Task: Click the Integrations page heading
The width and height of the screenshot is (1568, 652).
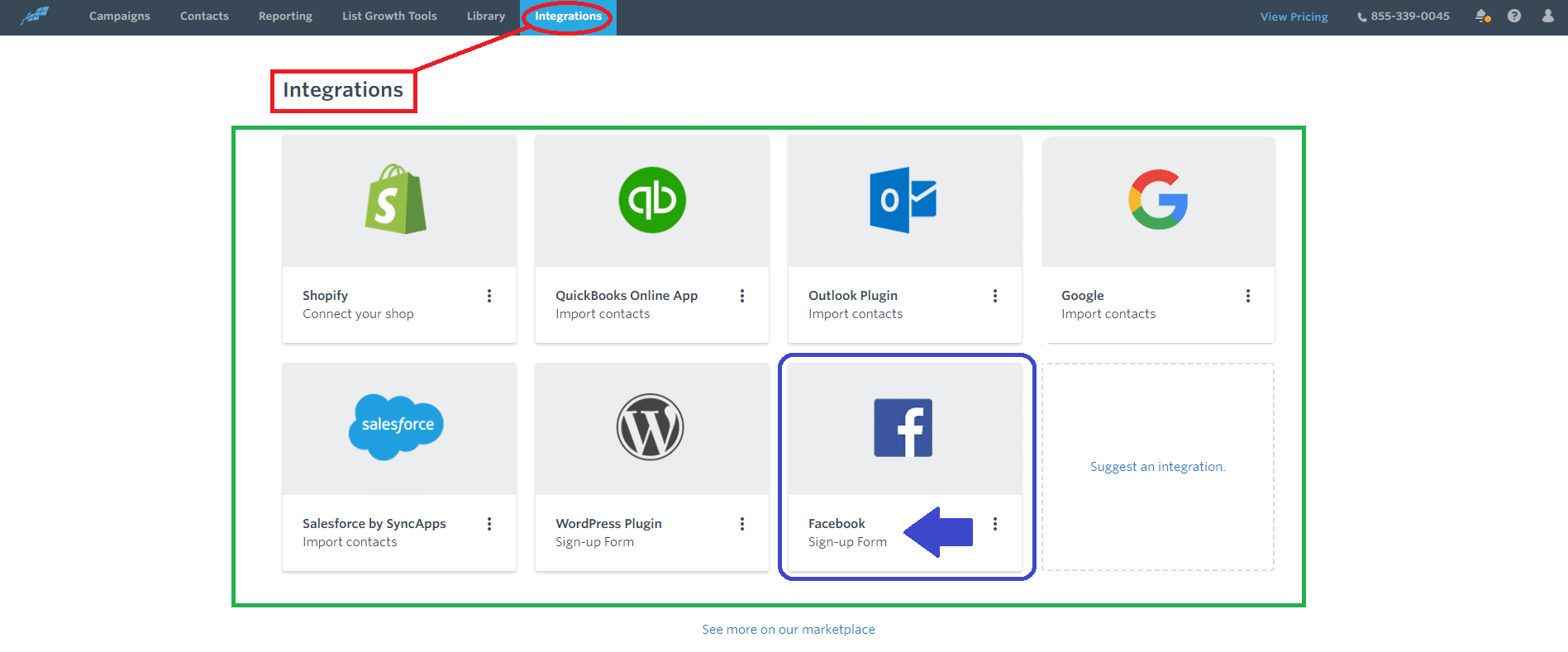Action: [343, 90]
